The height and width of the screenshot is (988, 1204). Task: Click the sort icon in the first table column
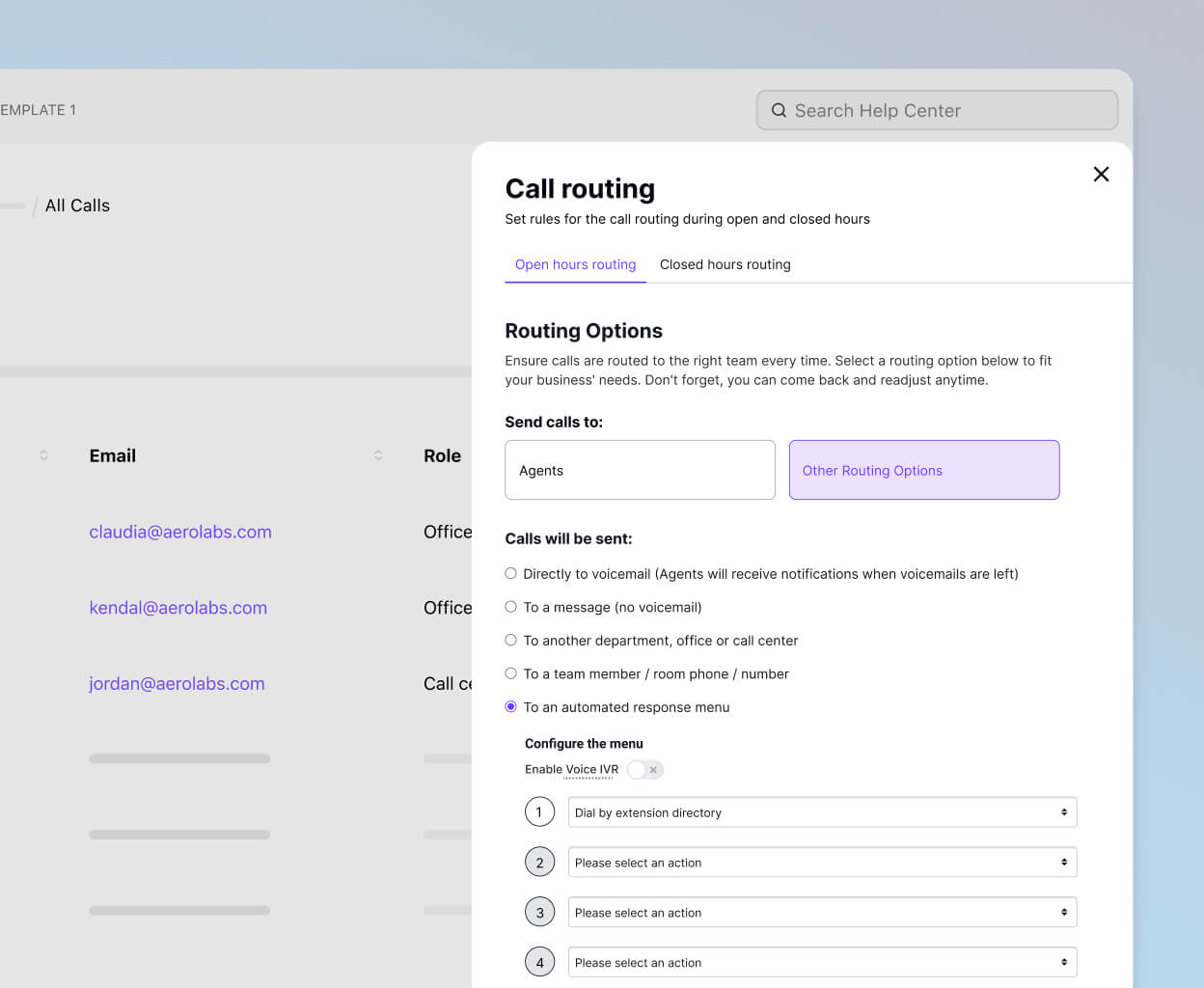43,455
